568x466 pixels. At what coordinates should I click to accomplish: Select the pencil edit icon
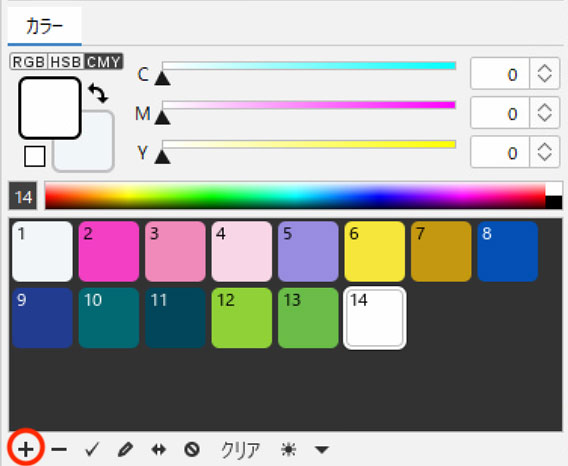[x=125, y=450]
